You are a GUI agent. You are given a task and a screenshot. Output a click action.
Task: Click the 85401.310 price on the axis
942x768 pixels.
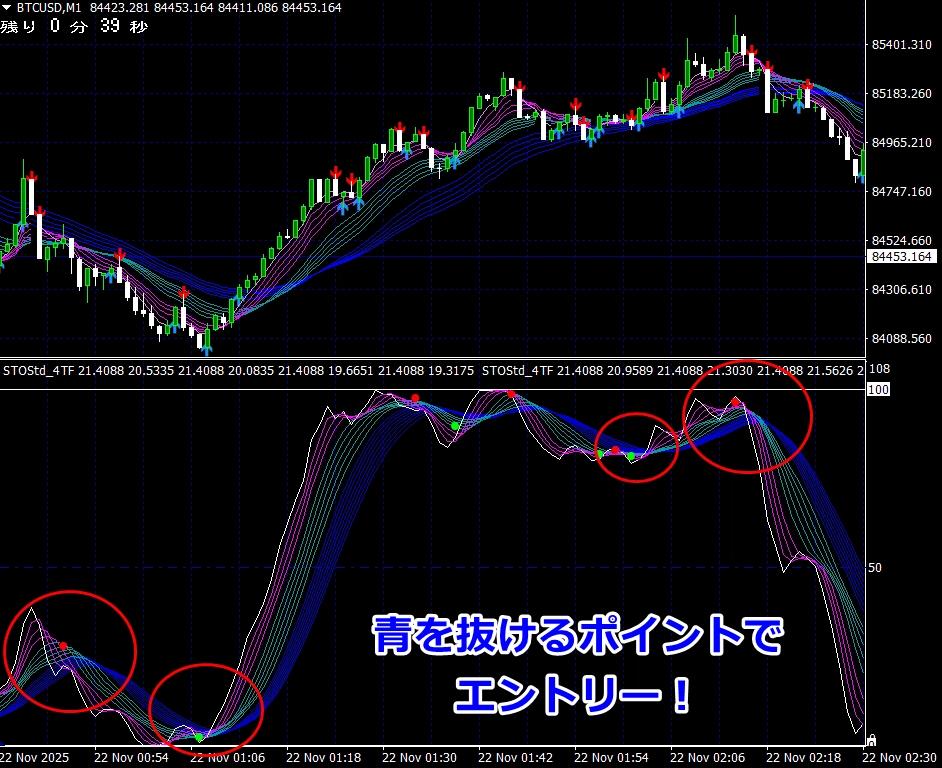[x=902, y=45]
